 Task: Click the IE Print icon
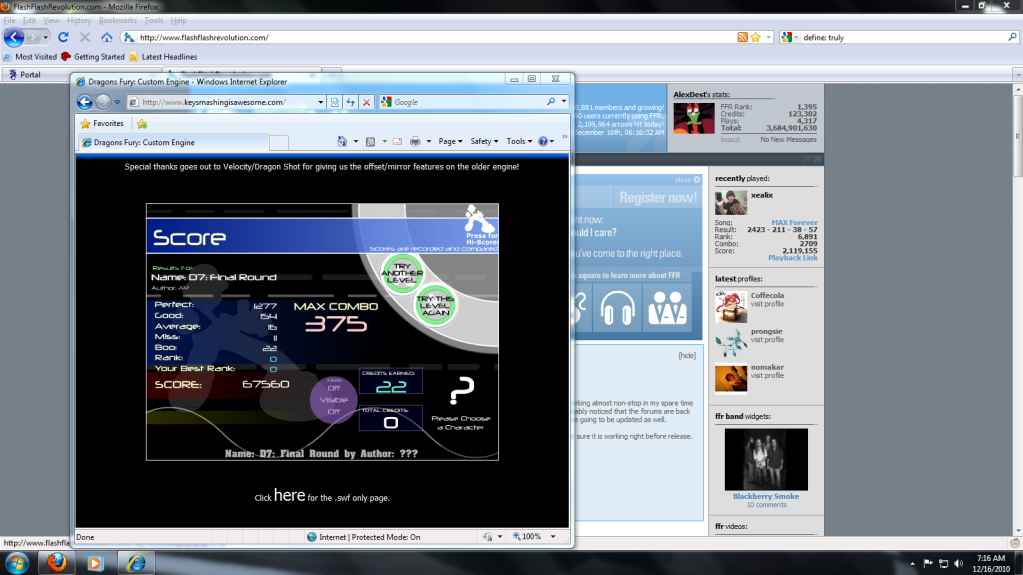click(x=415, y=142)
